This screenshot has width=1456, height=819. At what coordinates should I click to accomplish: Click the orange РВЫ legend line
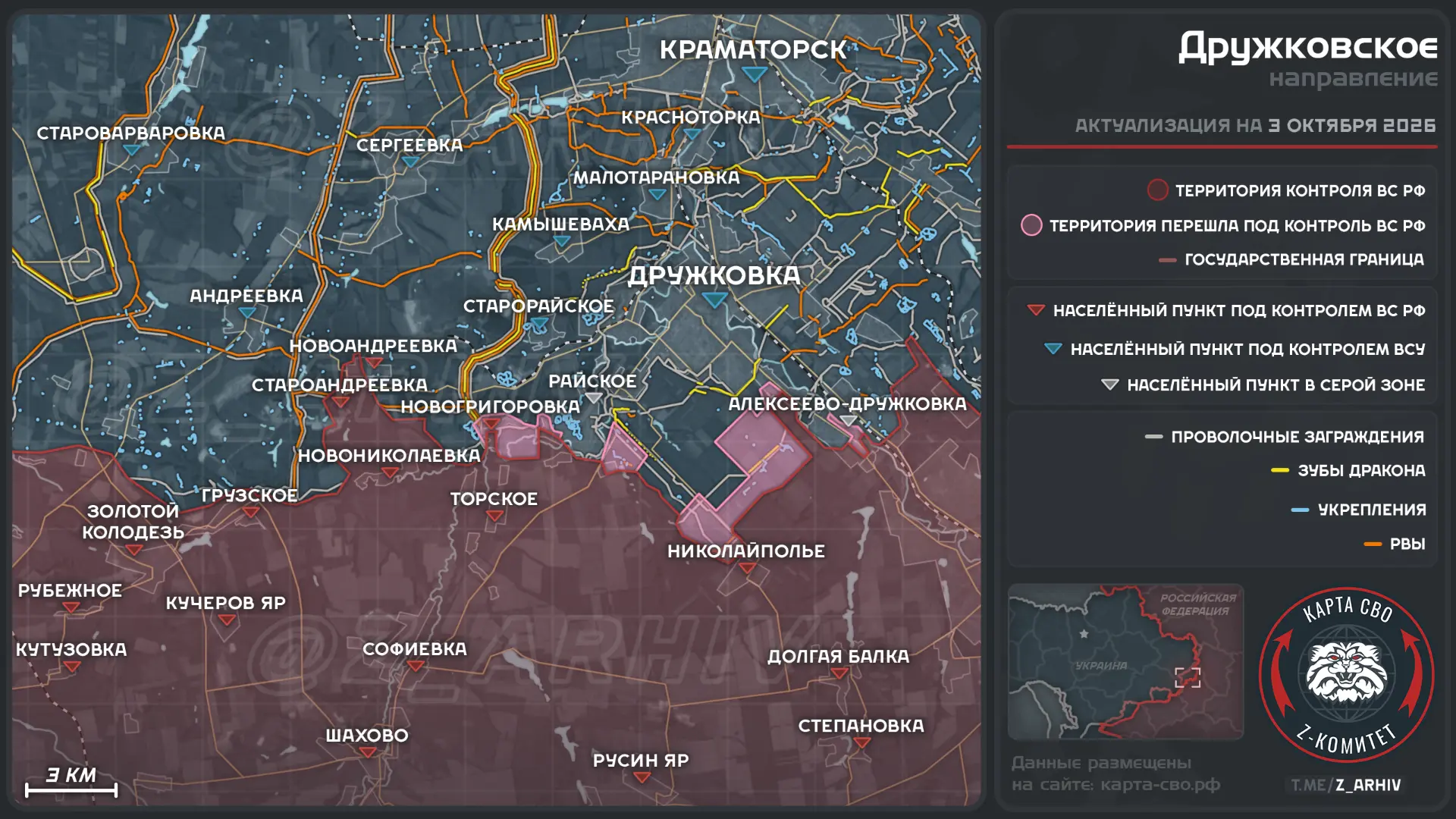pos(1373,544)
